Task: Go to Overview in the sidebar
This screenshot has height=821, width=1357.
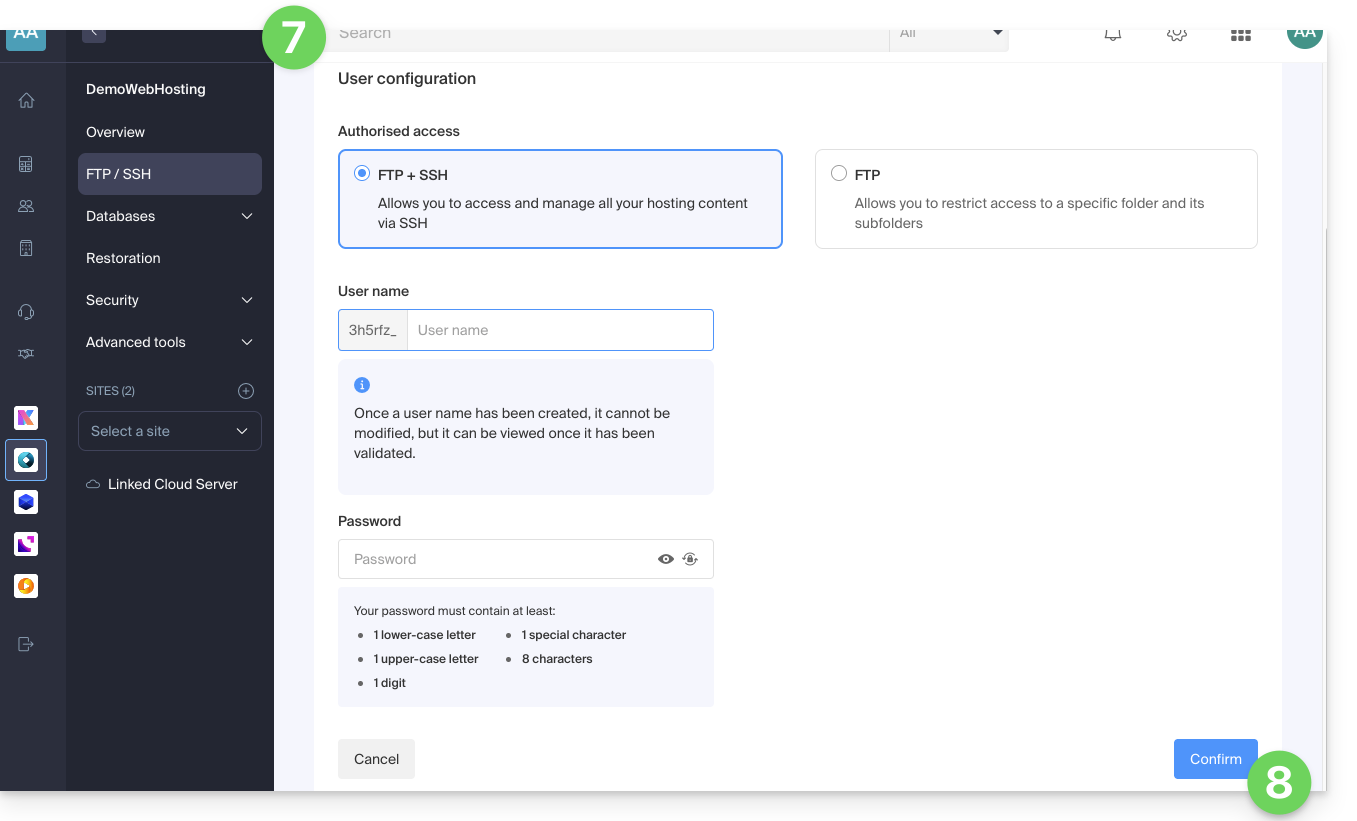Action: click(x=115, y=132)
